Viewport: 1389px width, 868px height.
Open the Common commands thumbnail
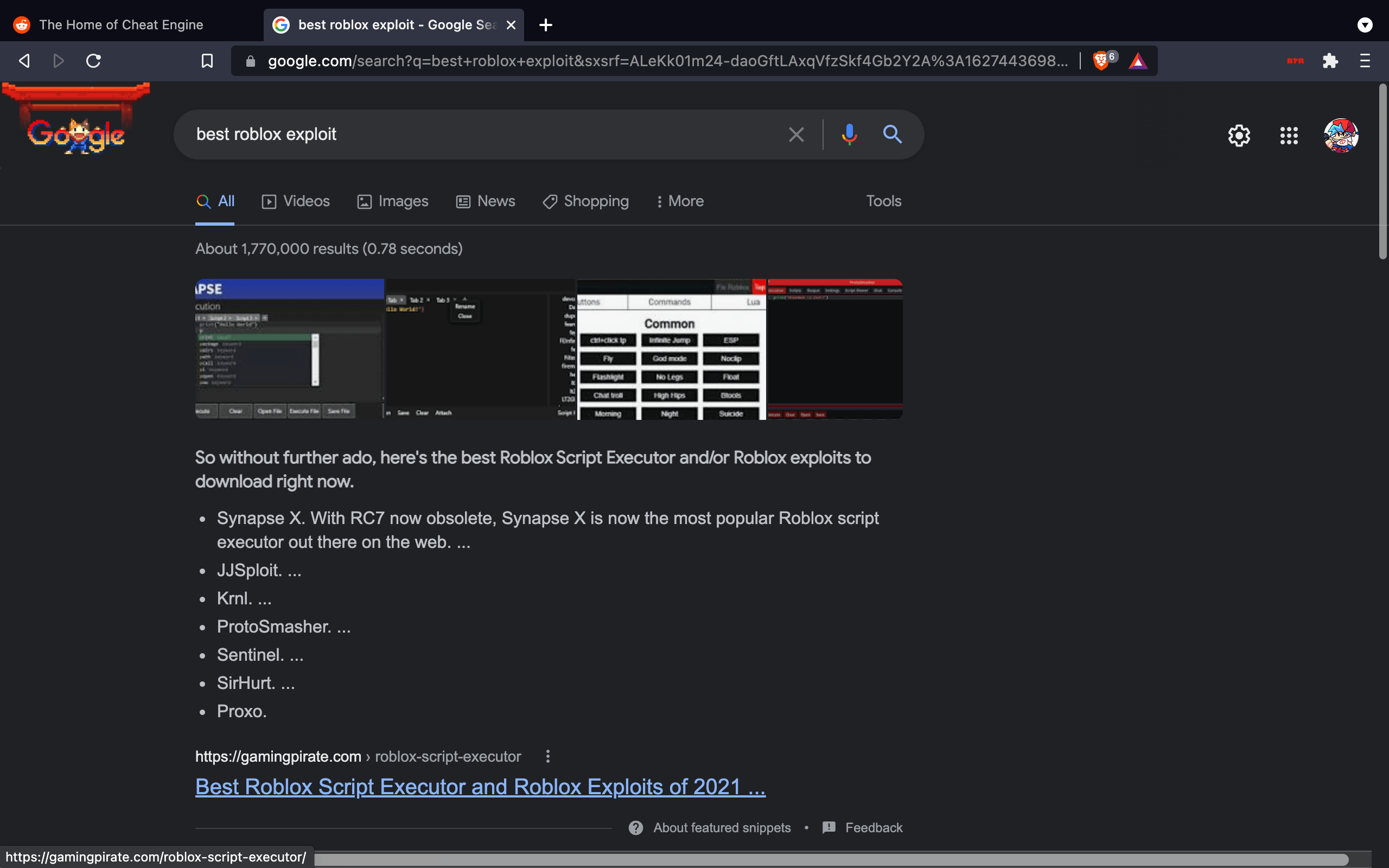pyautogui.click(x=672, y=349)
